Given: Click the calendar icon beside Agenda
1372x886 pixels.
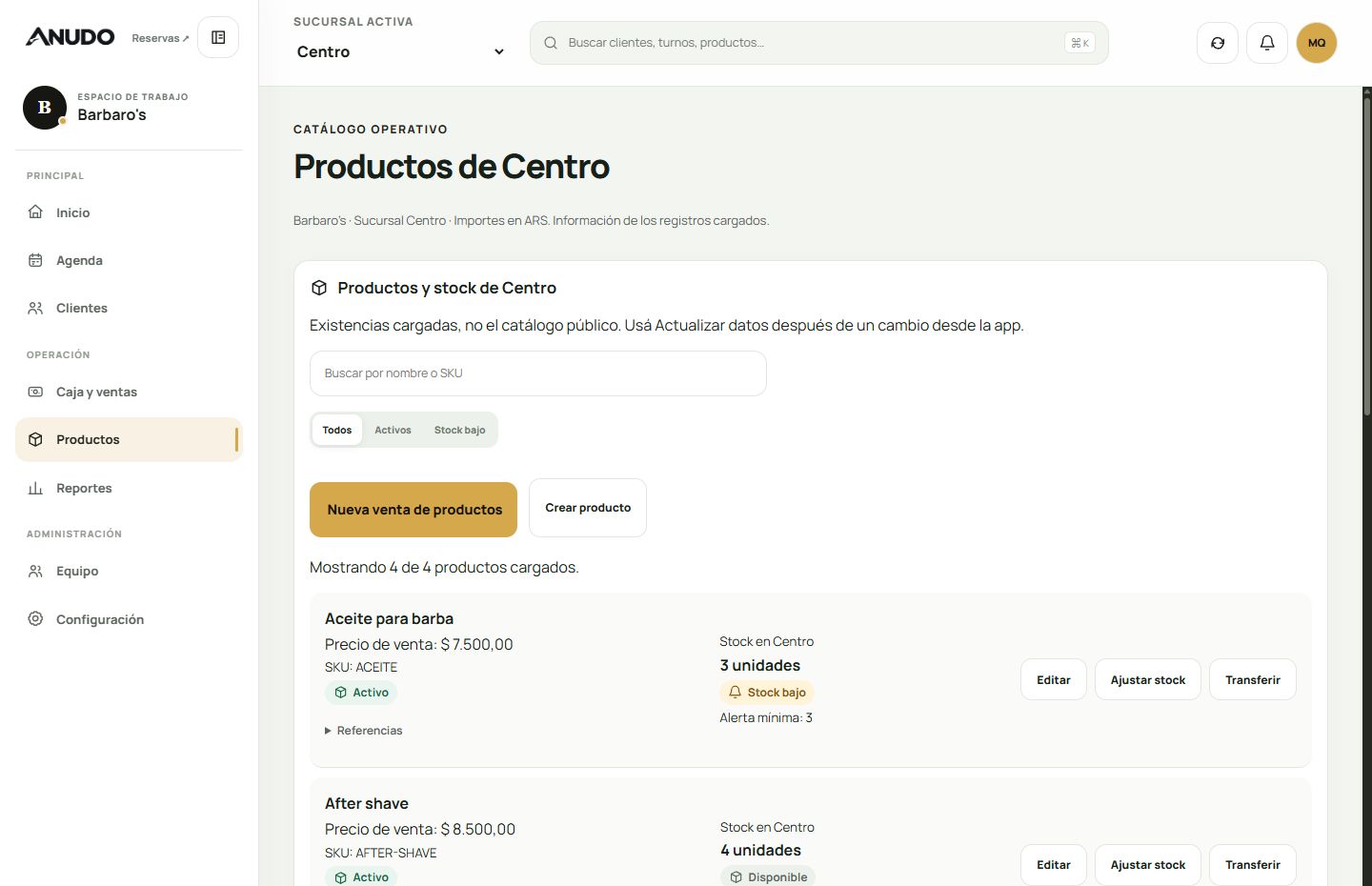Looking at the screenshot, I should [35, 260].
